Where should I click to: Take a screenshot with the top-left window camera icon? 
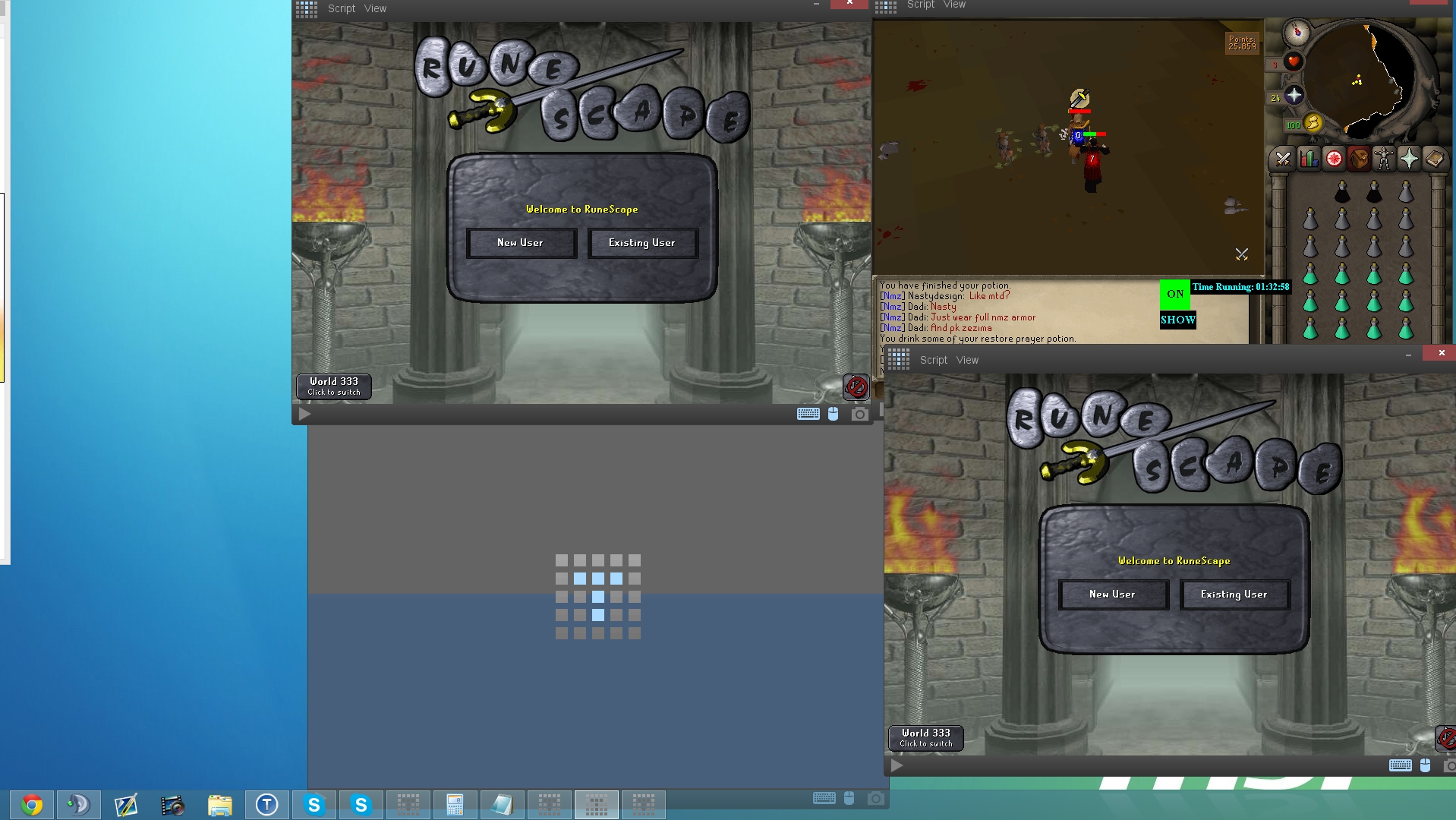pyautogui.click(x=859, y=414)
